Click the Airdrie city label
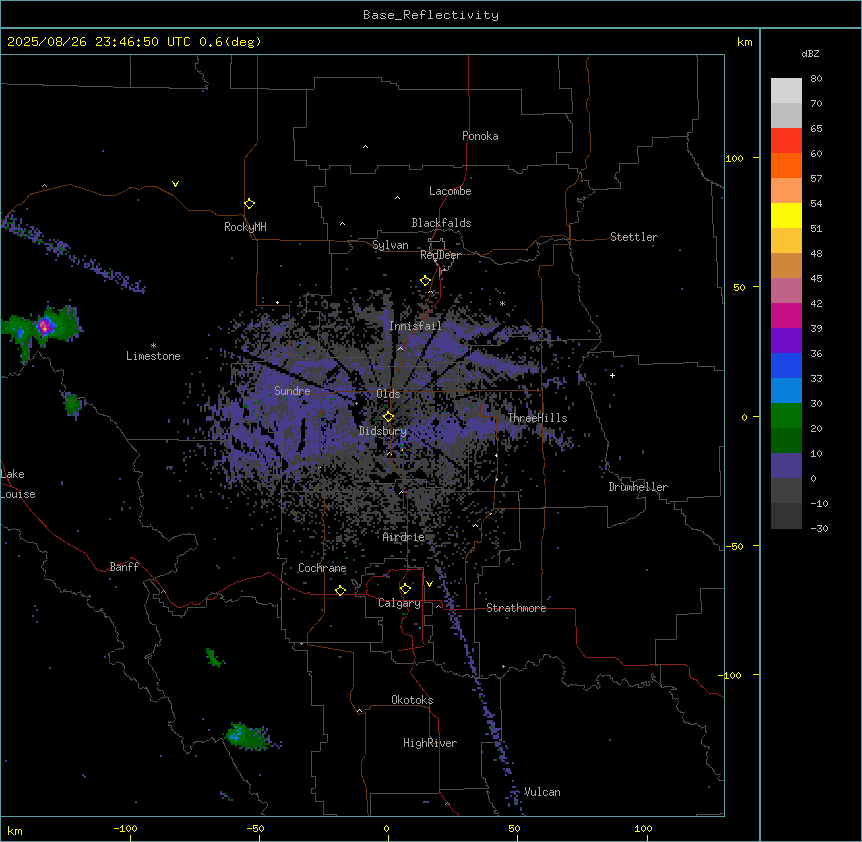This screenshot has height=842, width=862. 404,537
